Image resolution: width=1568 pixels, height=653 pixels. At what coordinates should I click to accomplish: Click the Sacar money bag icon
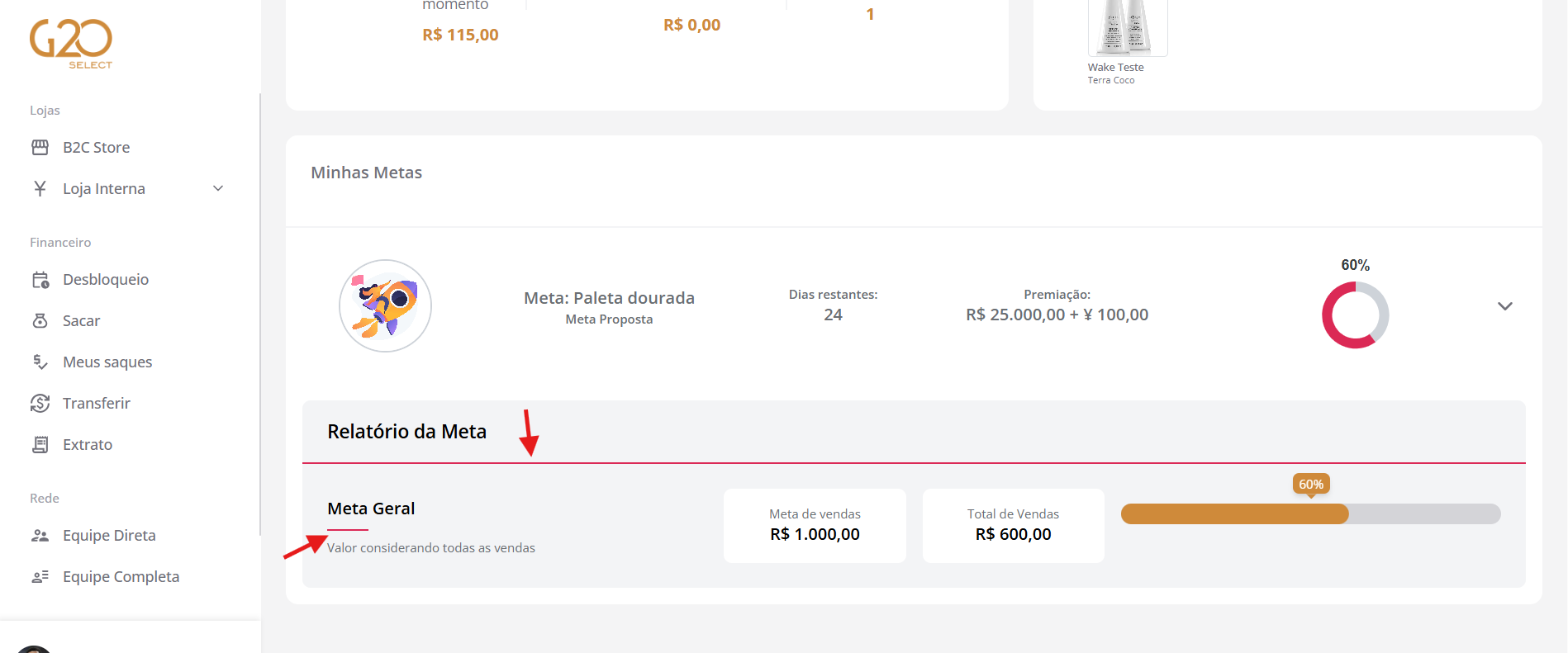[40, 320]
